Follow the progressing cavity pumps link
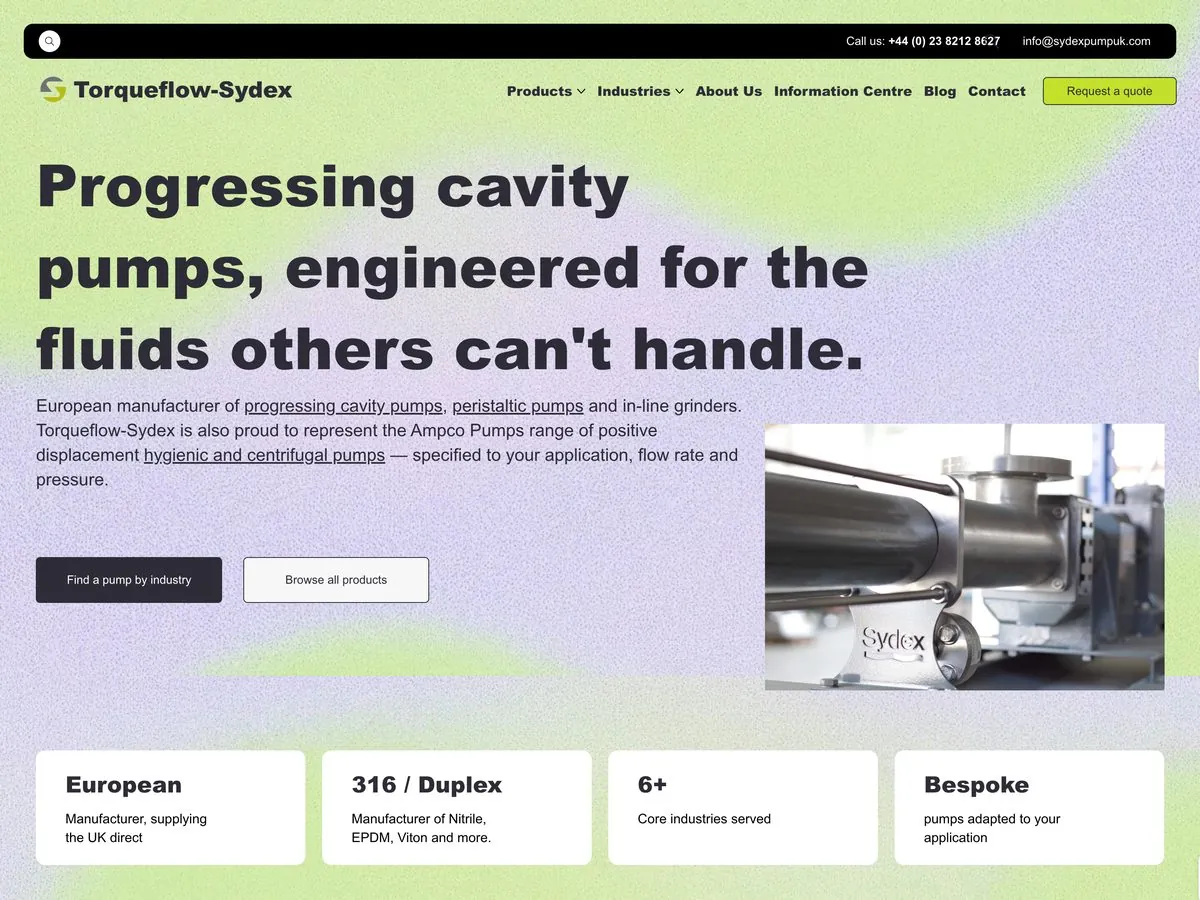Viewport: 1200px width, 900px height. [x=343, y=406]
